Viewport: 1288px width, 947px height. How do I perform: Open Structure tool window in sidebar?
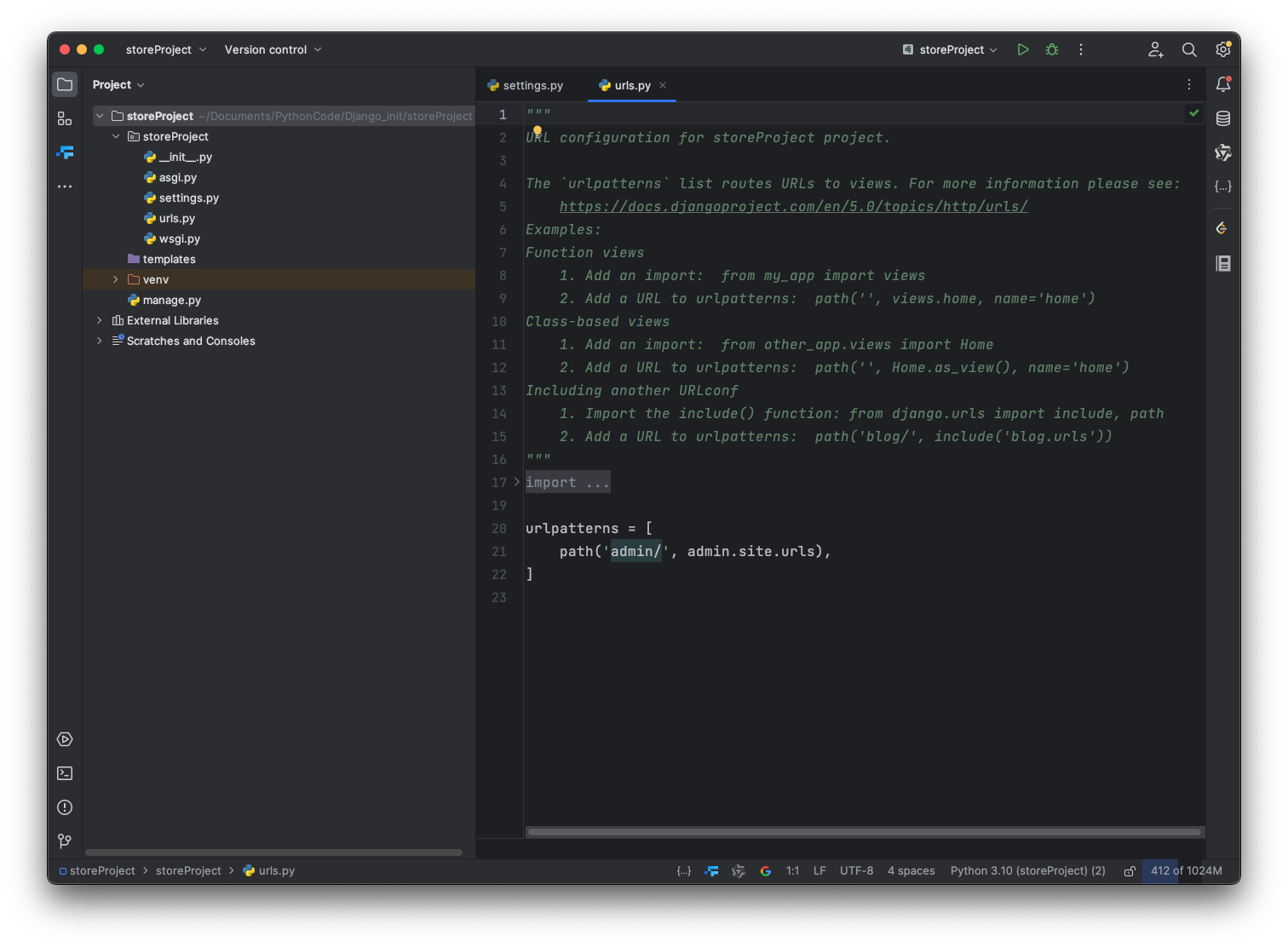[x=65, y=118]
